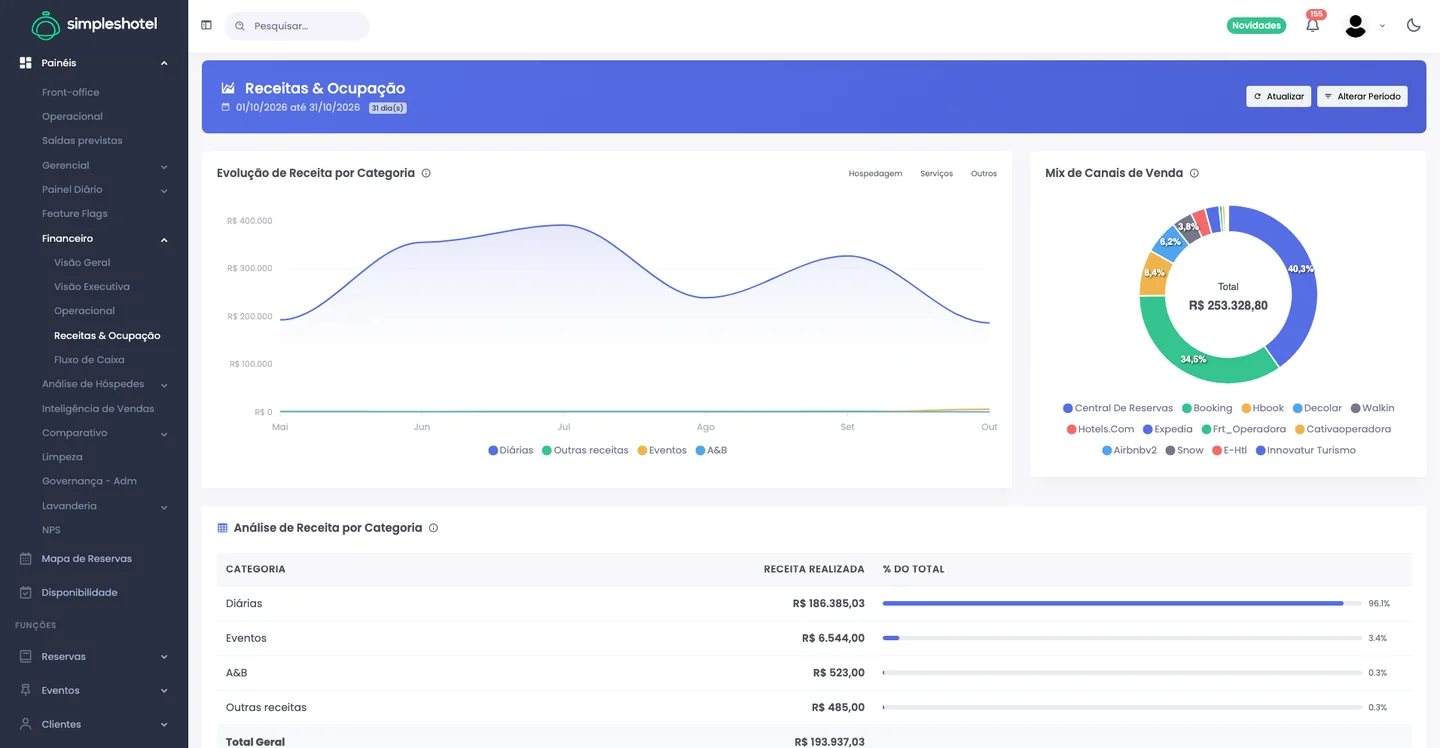Click the Eventos sidebar icon

point(26,691)
